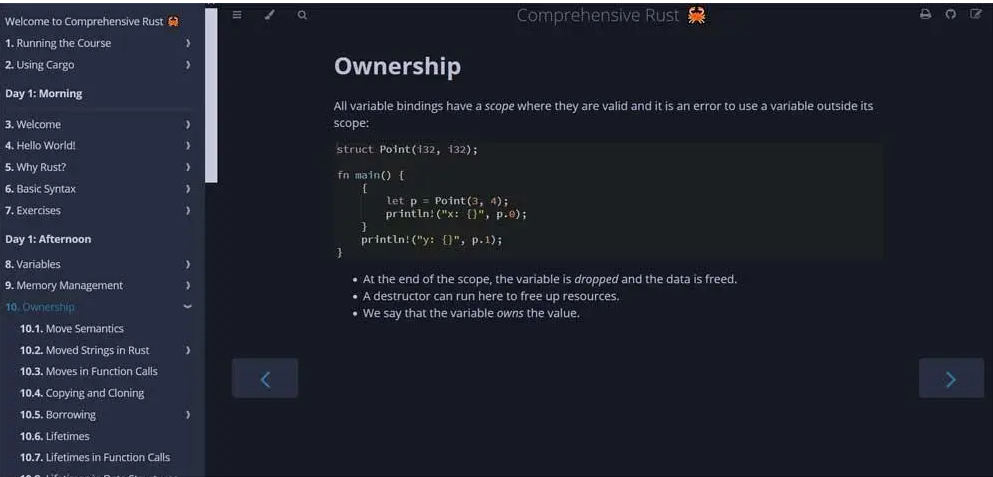Expand the 7. Exercises chevron
This screenshot has height=477, width=993.
coord(188,210)
